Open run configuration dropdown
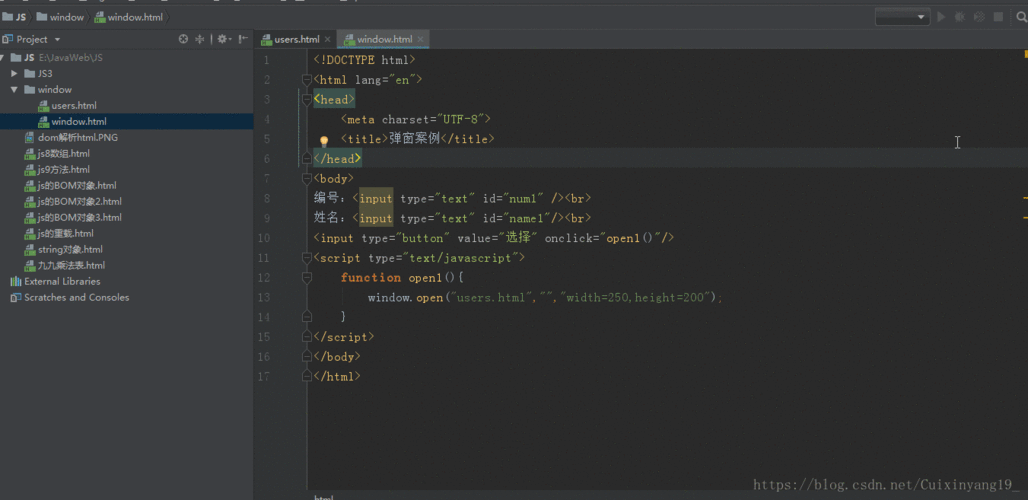 (902, 17)
